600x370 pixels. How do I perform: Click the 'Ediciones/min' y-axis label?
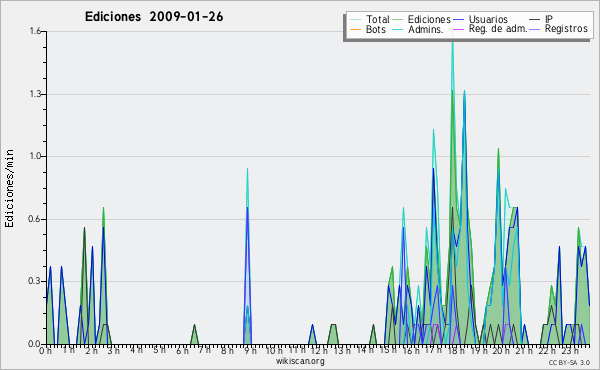(x=9, y=188)
